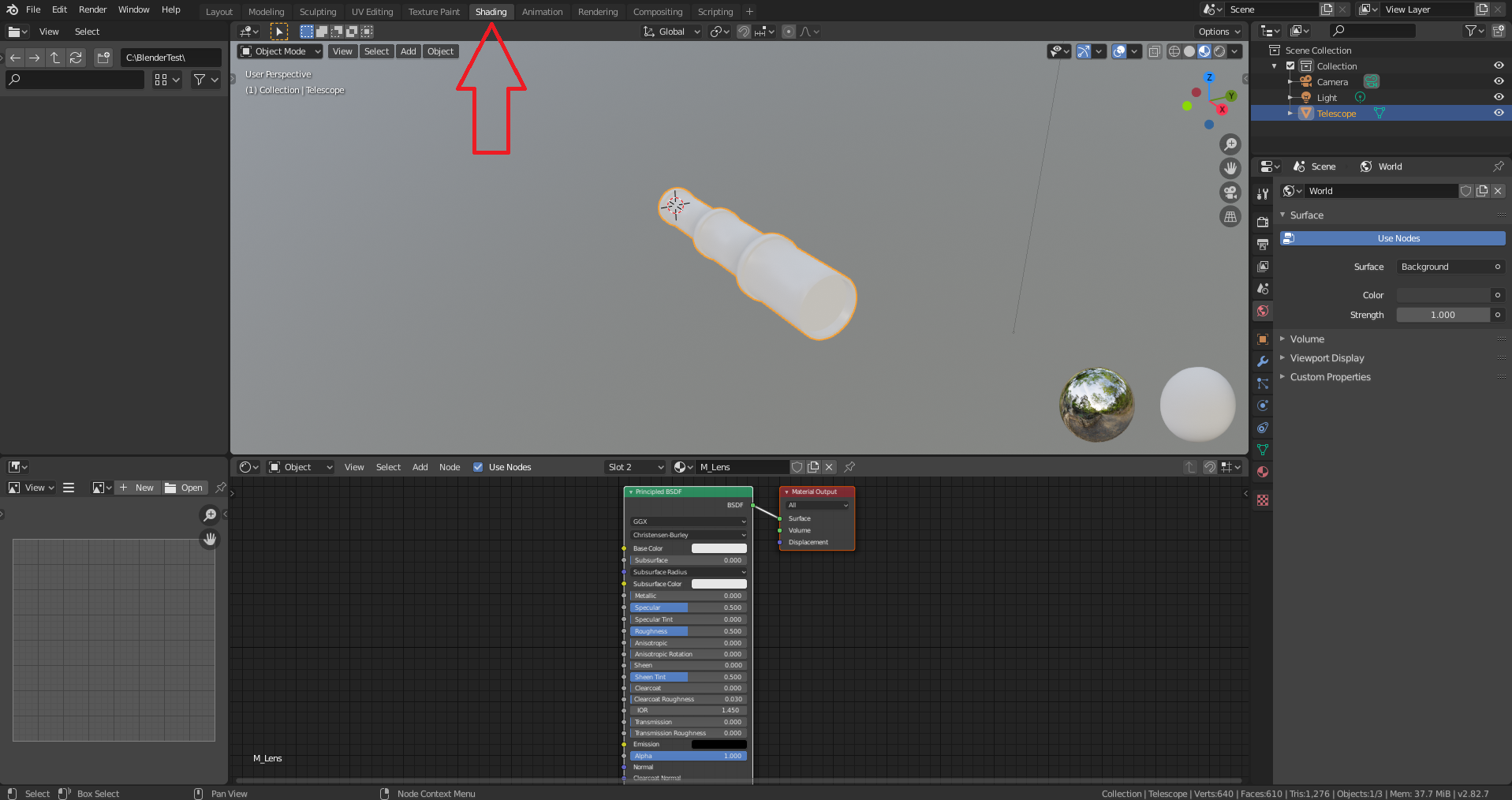Open the Material properties tab icon
This screenshot has height=800, width=1512.
[x=1263, y=472]
